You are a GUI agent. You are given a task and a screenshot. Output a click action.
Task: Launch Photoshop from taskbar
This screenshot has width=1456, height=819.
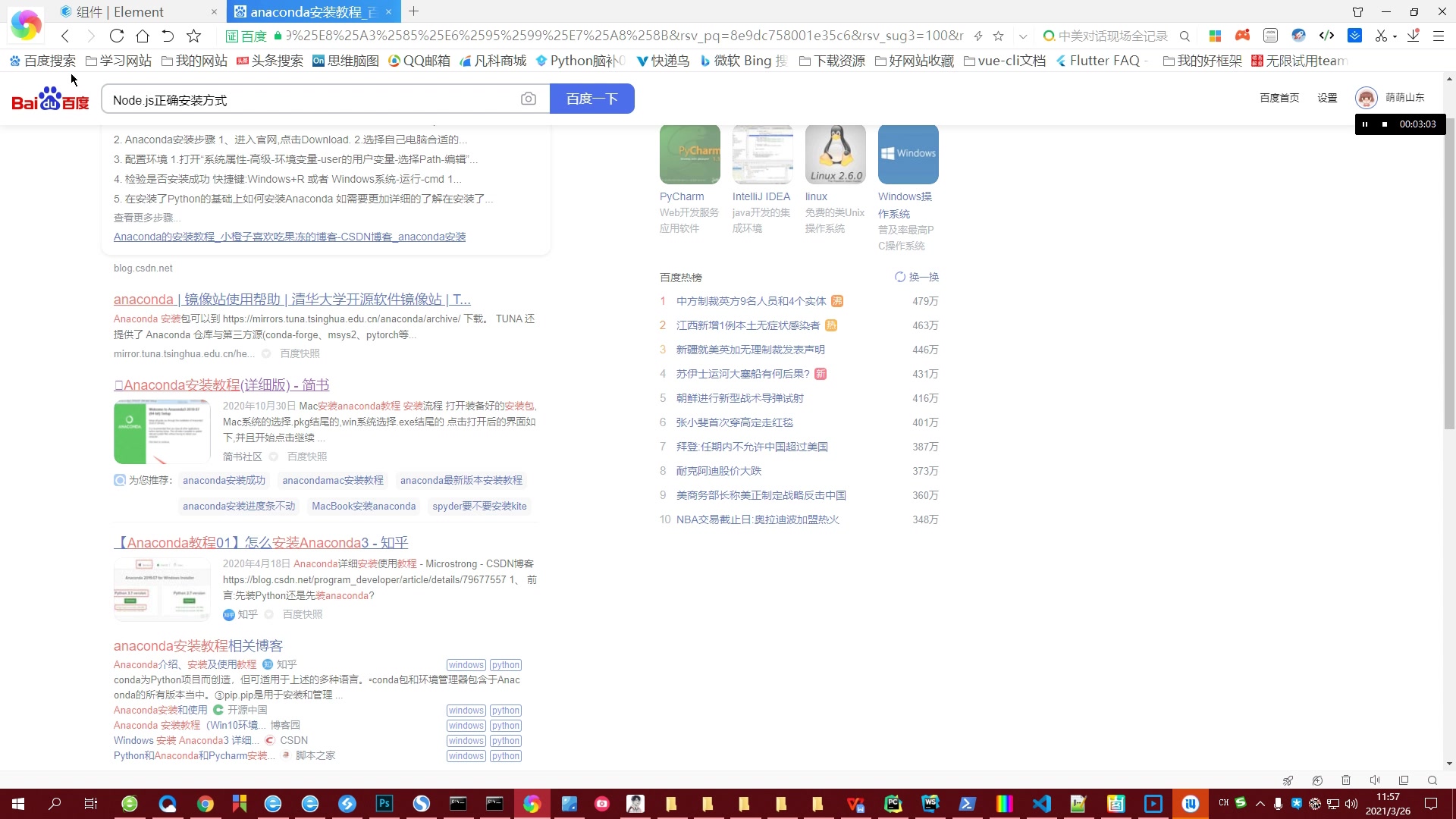click(384, 804)
